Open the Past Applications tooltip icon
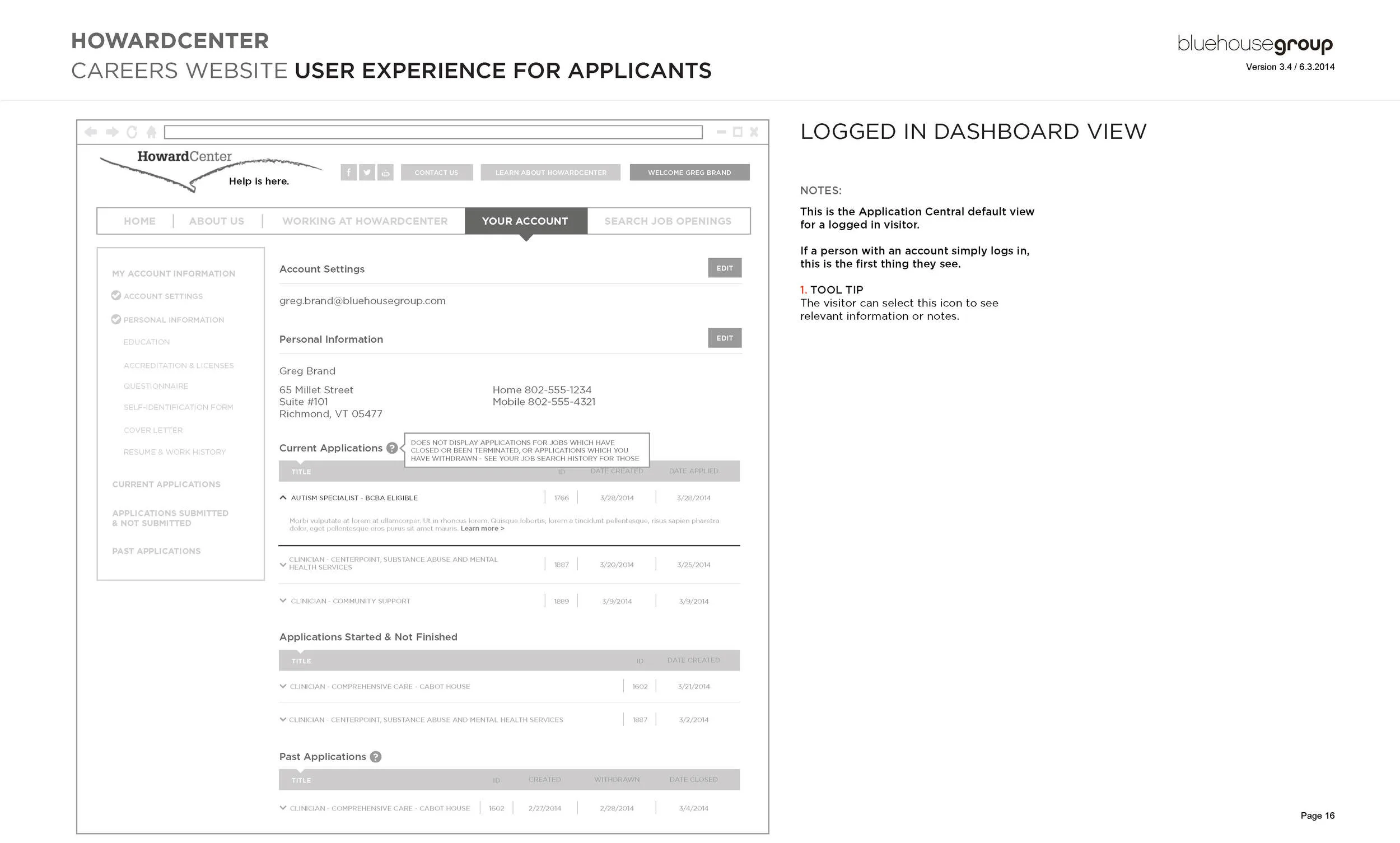The height and width of the screenshot is (843, 1400). 375,757
